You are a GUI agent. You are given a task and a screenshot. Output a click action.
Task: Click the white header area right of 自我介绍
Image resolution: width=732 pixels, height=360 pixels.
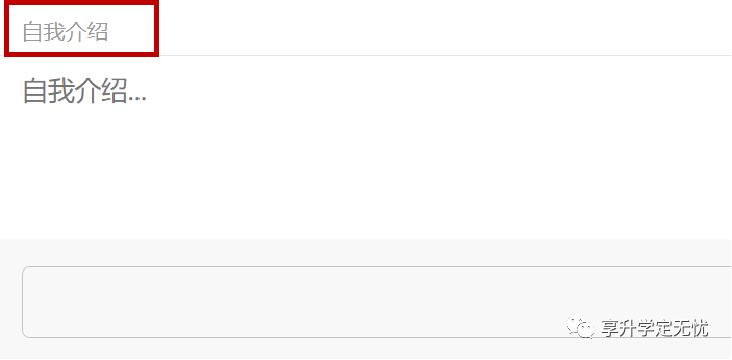(x=445, y=27)
